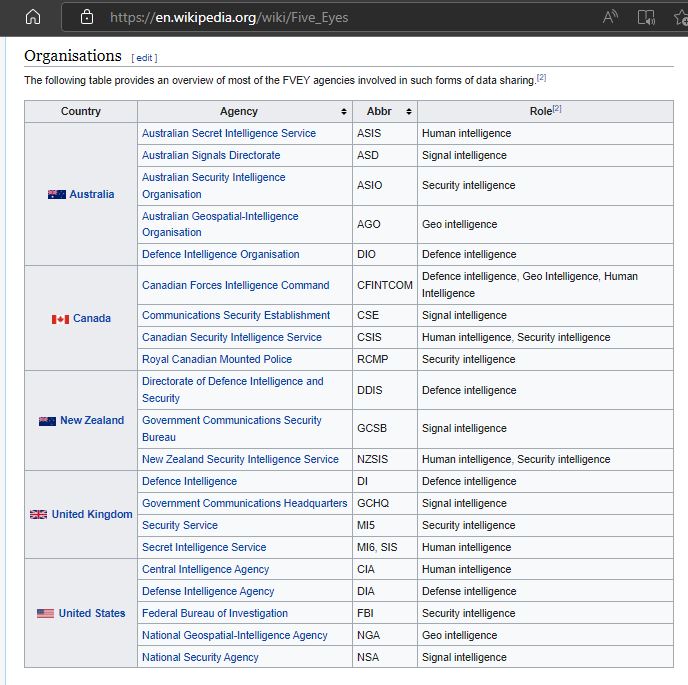Screen dimensions: 688x685
Task: Sort table by Abbr column arrows
Action: click(x=408, y=111)
